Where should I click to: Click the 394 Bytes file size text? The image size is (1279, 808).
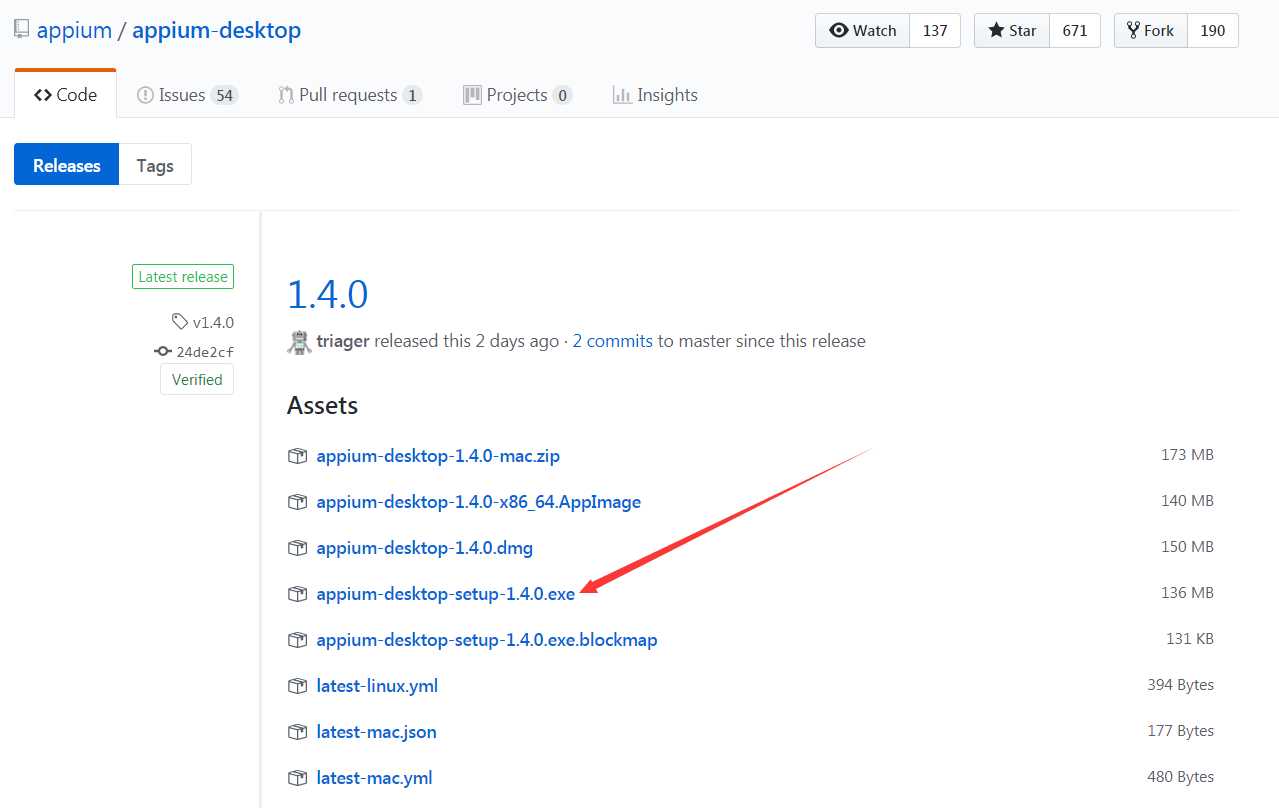[1181, 685]
